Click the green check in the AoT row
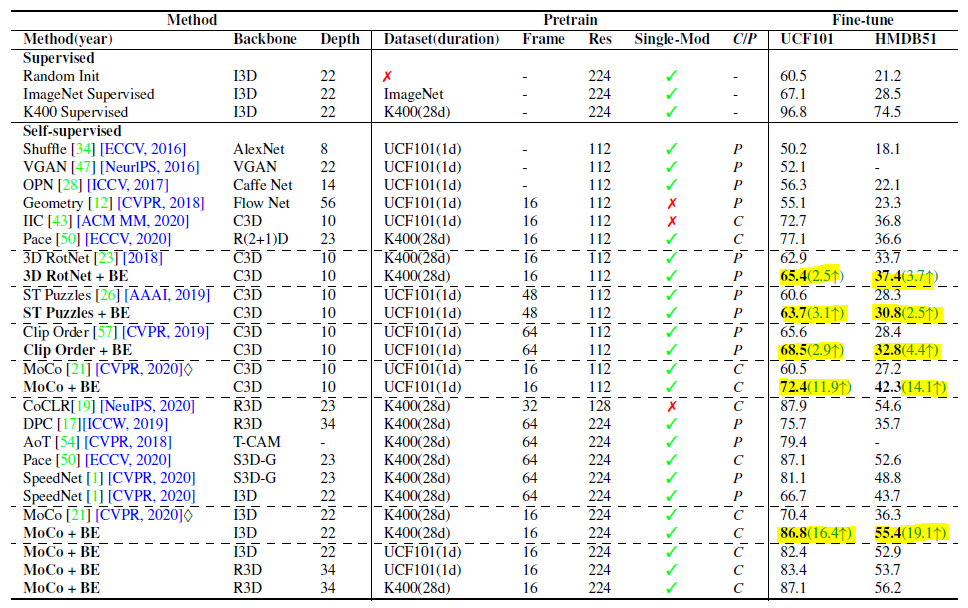The width and height of the screenshot is (968, 608). [x=672, y=441]
